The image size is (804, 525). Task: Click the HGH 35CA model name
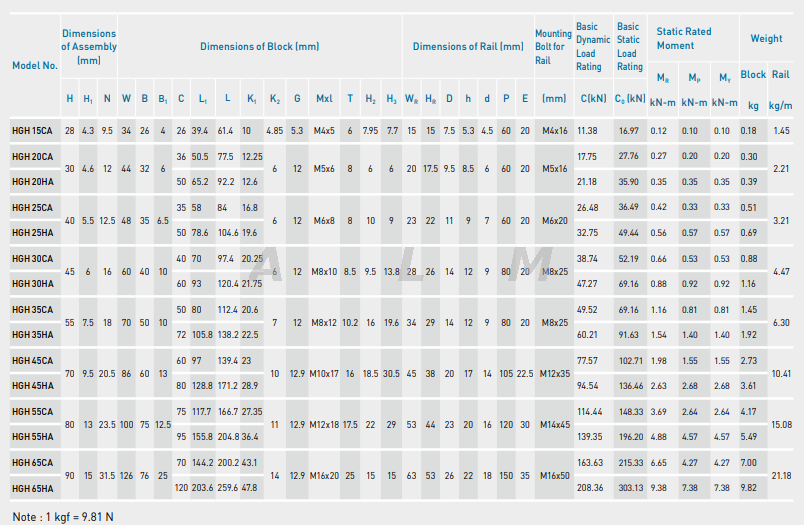(32, 310)
